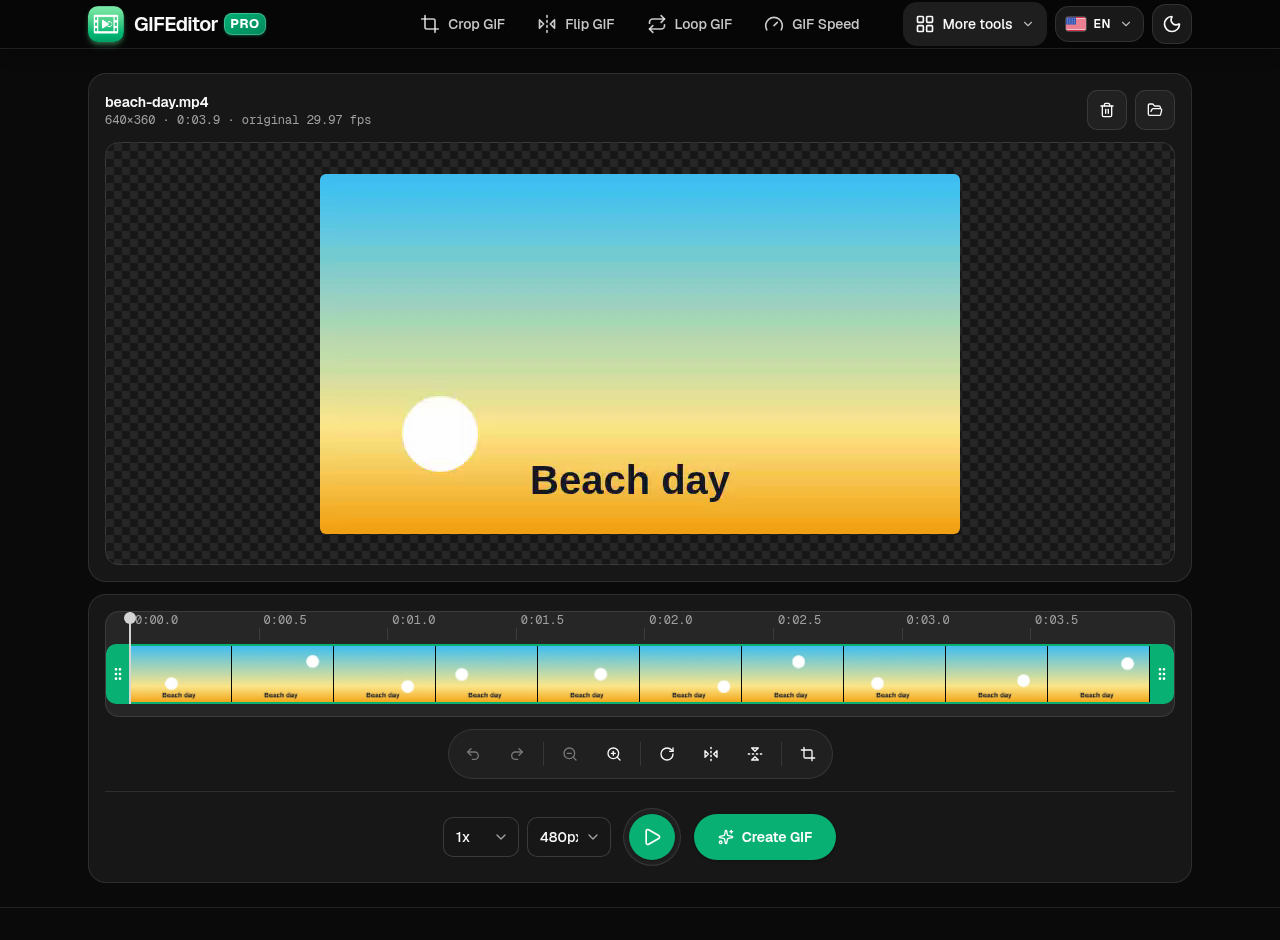The height and width of the screenshot is (940, 1280).
Task: Click the redo arrow icon
Action: pyautogui.click(x=517, y=754)
